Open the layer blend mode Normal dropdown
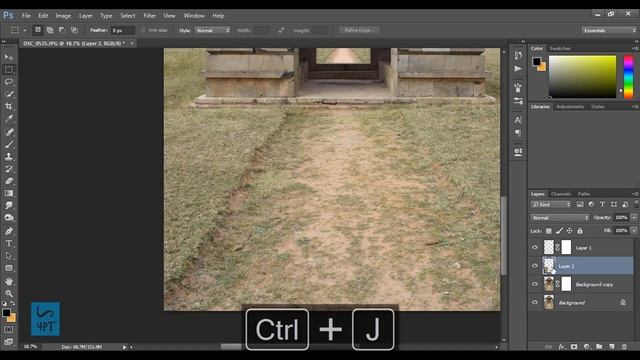640x360 pixels. point(560,218)
